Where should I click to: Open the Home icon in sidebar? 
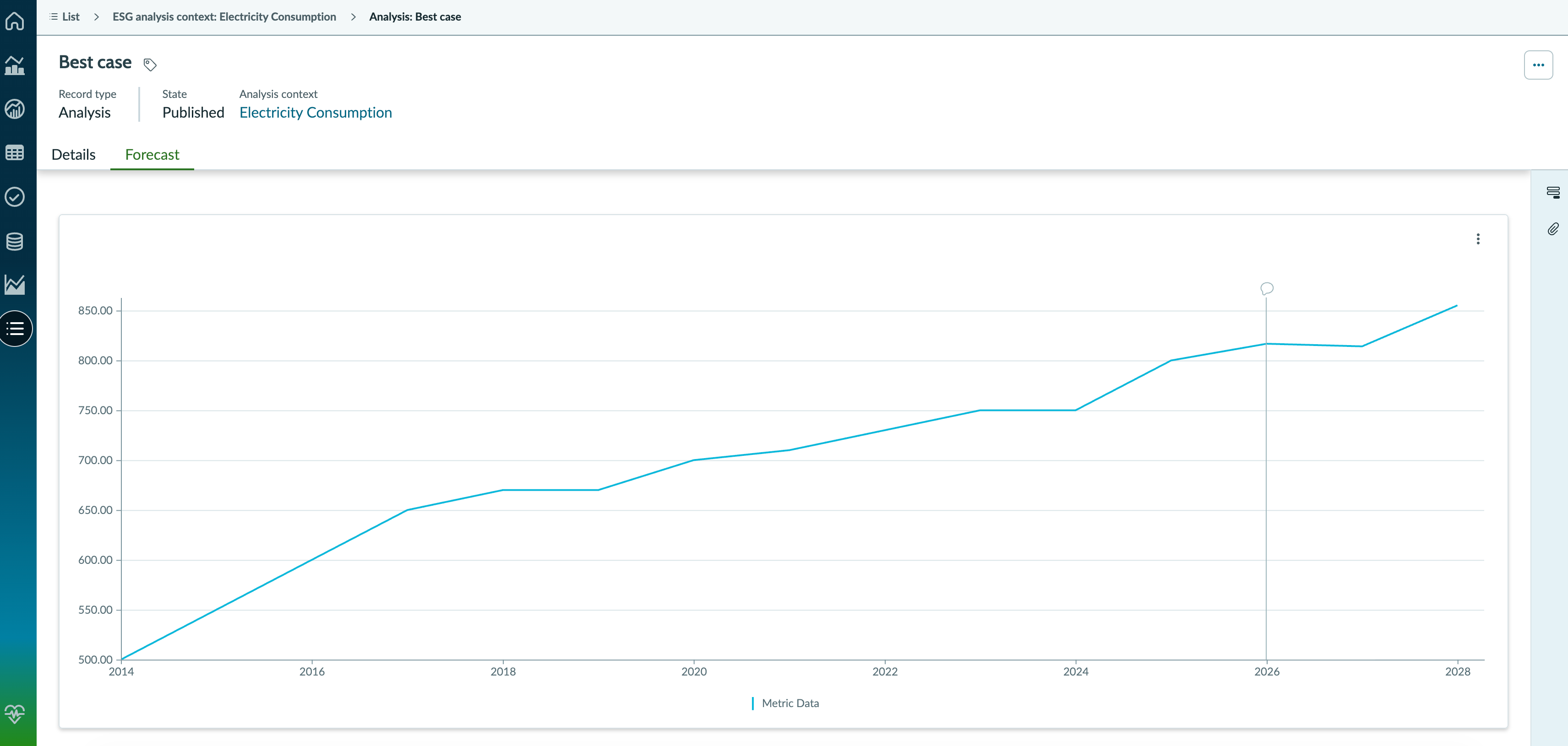[x=15, y=21]
